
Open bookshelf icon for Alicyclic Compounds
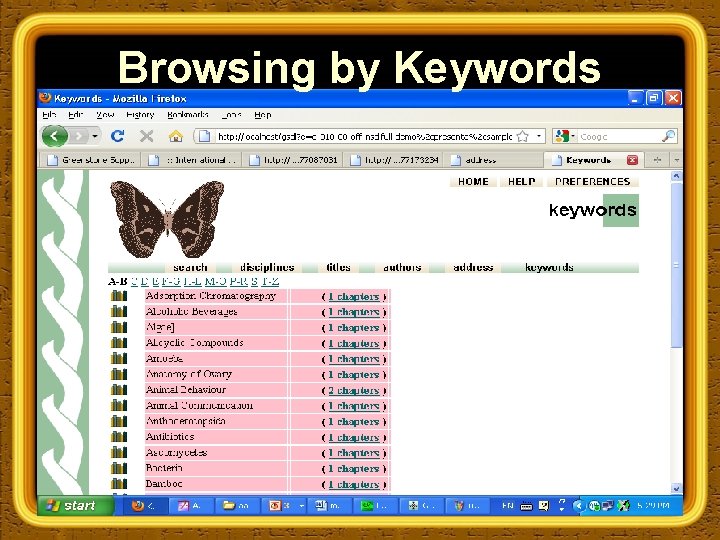coord(119,343)
